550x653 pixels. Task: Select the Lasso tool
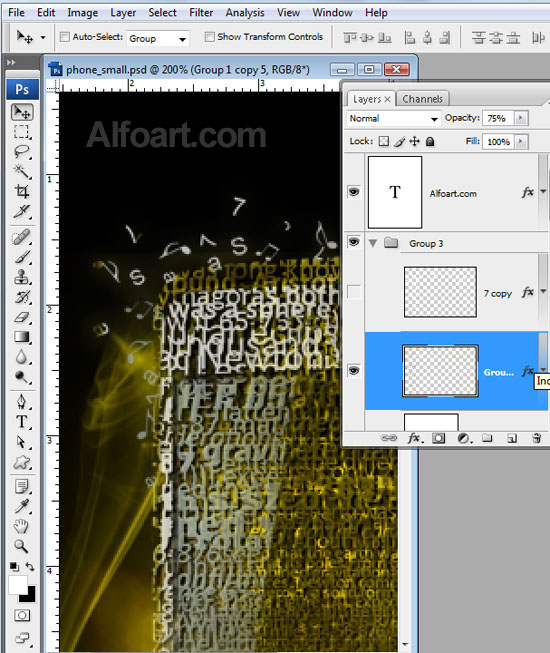21,151
